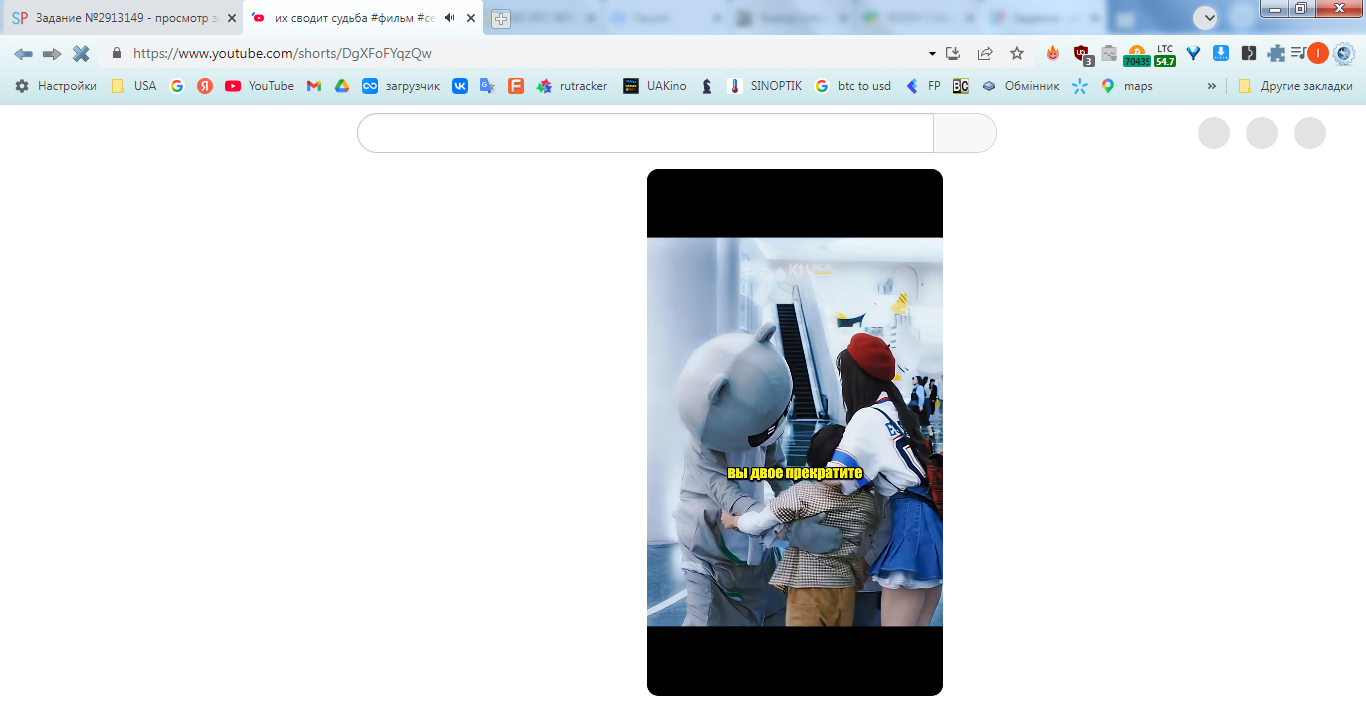
Task: Open the Настройки bookmark
Action: pyautogui.click(x=56, y=86)
